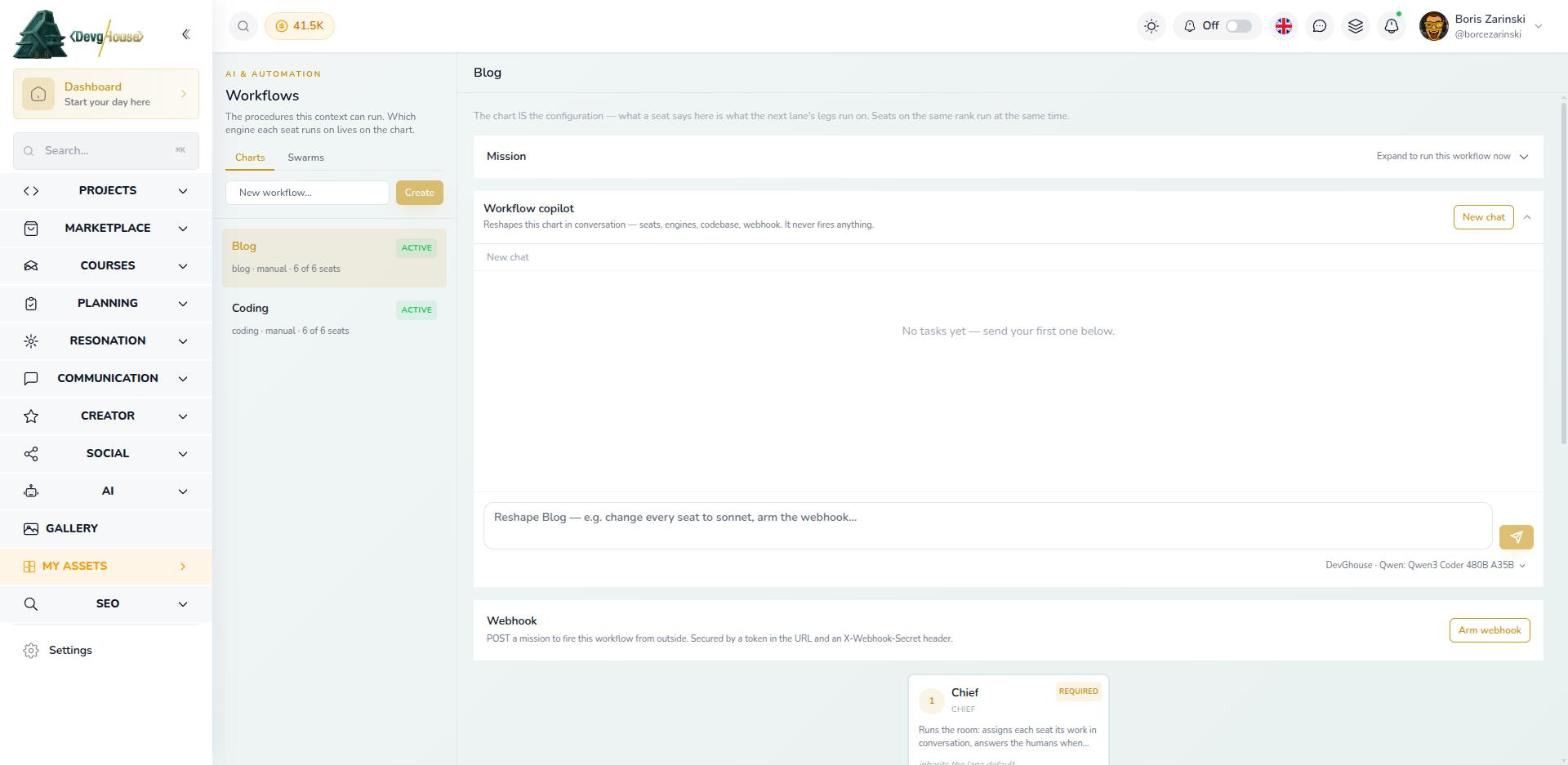This screenshot has width=1568, height=765.
Task: Collapse the Workflow copilot panel chevron
Action: point(1527,217)
